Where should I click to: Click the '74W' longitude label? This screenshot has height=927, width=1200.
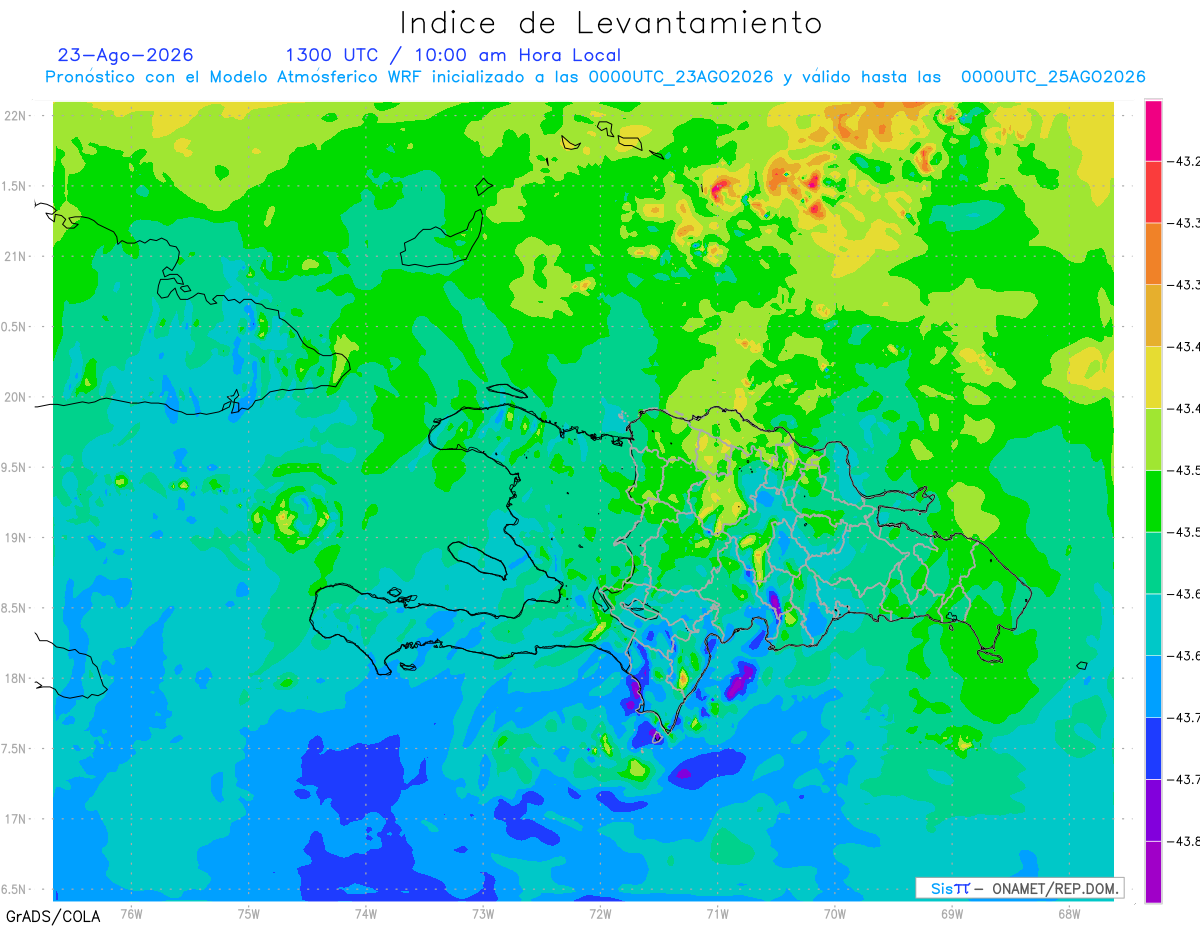[x=365, y=913]
